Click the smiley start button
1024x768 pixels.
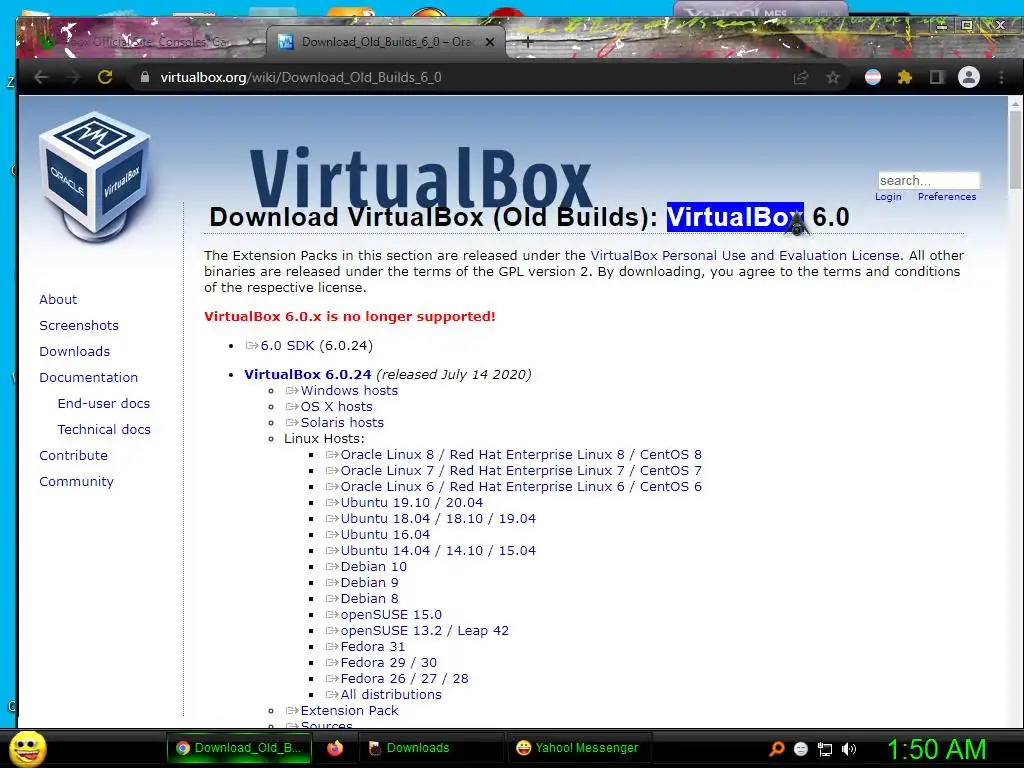coord(27,748)
